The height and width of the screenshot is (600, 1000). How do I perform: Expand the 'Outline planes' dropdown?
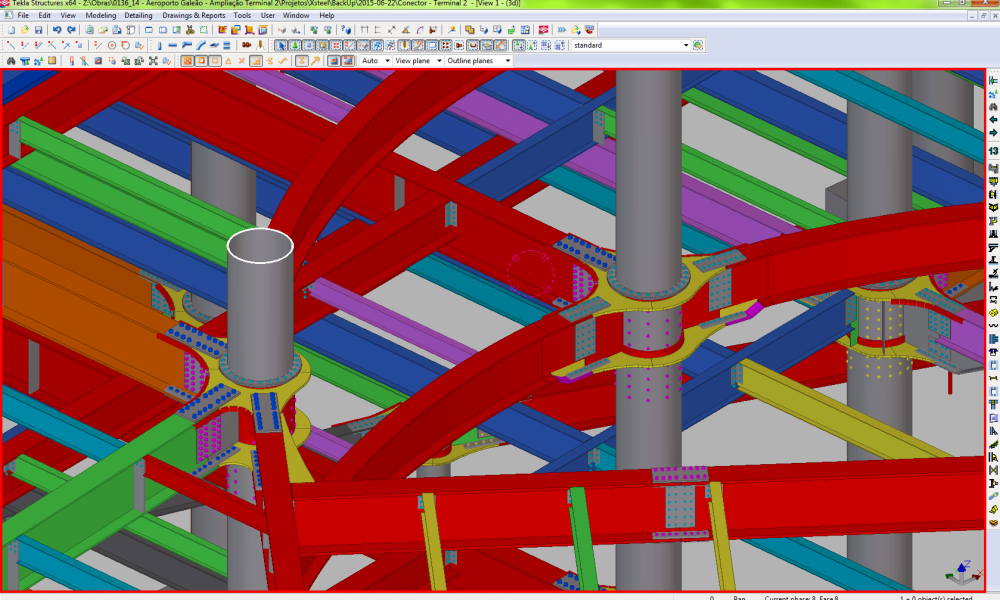pos(507,60)
